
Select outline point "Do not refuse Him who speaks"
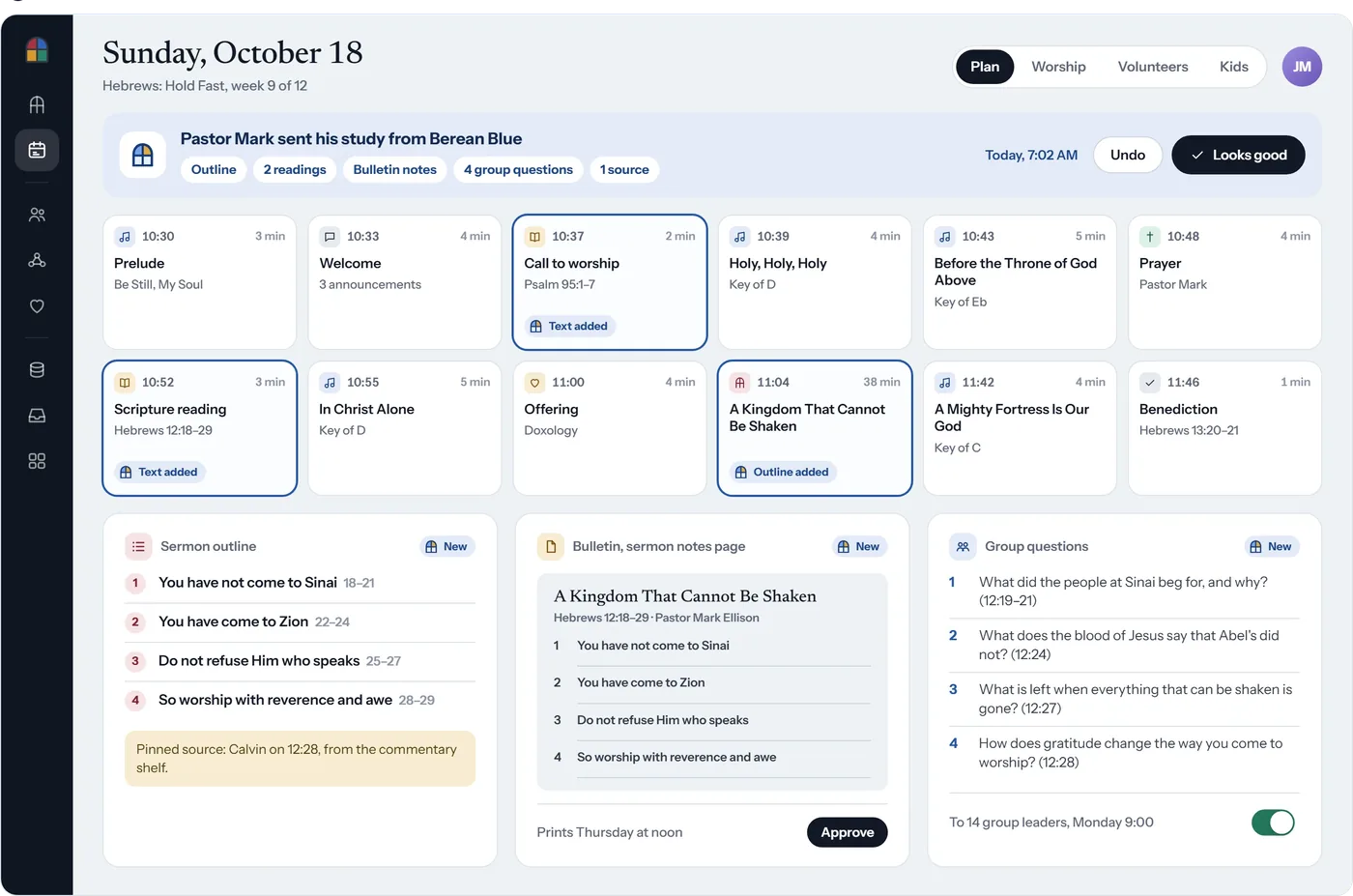pos(301,661)
